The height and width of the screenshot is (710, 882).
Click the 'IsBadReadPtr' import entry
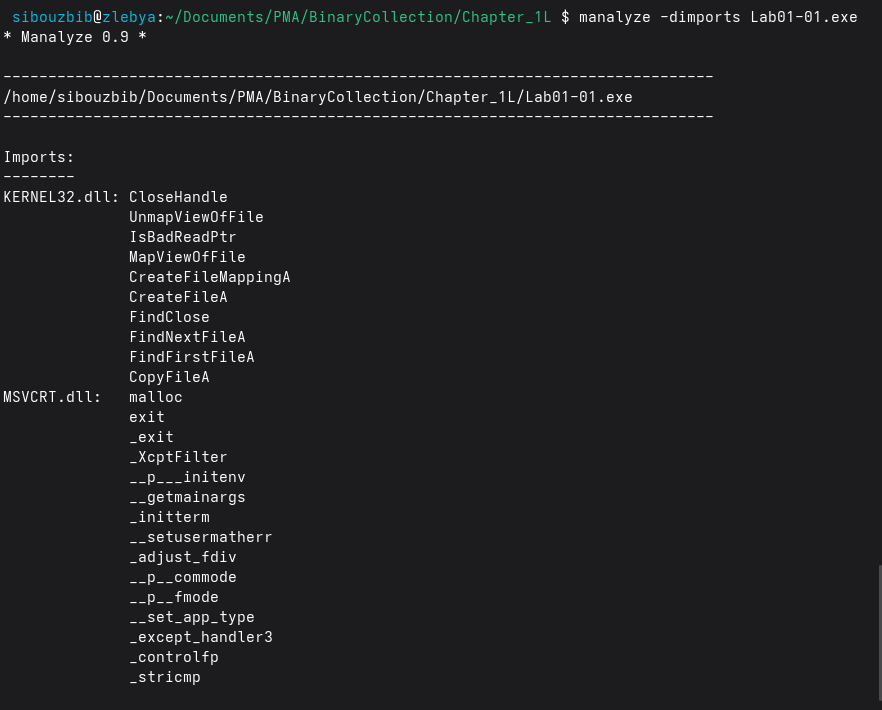(x=182, y=237)
